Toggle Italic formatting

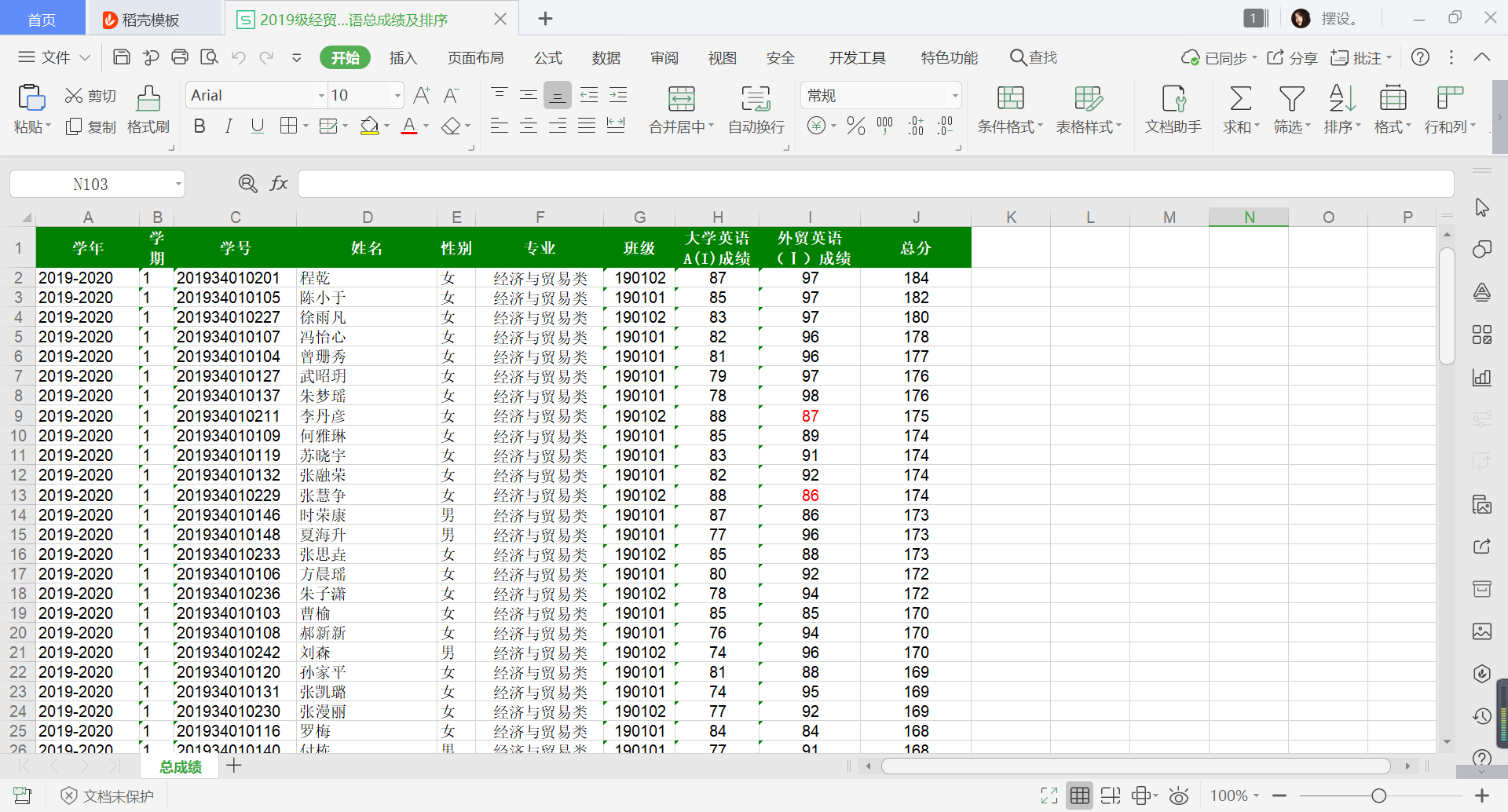229,126
